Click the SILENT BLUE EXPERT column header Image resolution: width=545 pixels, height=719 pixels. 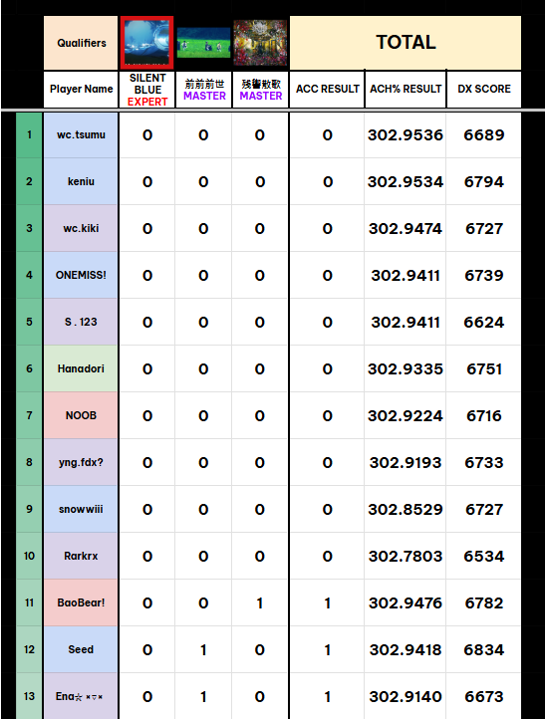coord(147,89)
